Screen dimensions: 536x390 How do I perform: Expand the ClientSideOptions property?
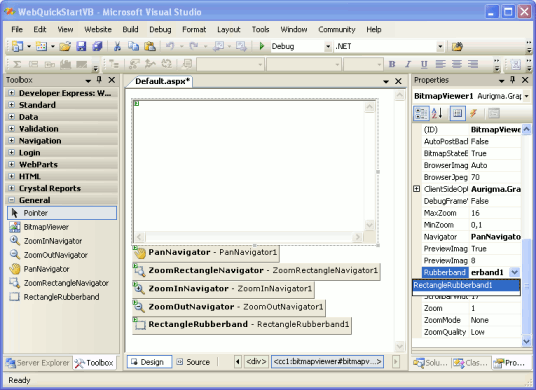pyautogui.click(x=416, y=189)
